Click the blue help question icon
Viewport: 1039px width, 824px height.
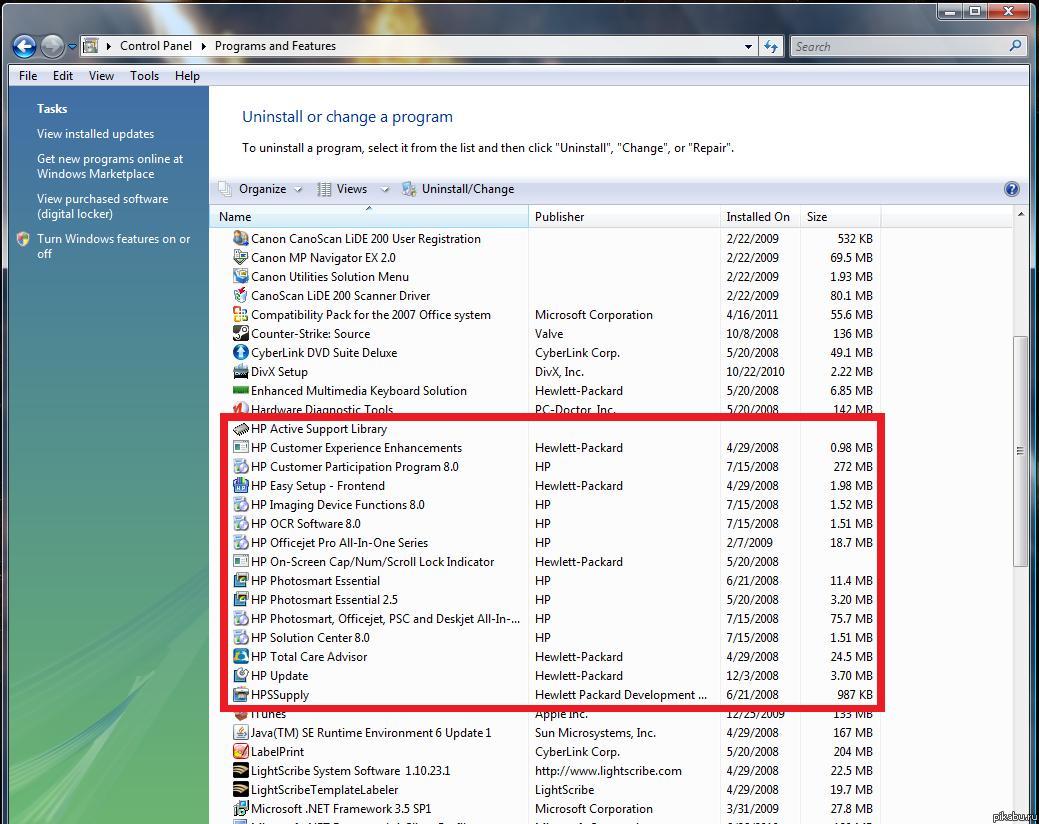[x=1011, y=189]
